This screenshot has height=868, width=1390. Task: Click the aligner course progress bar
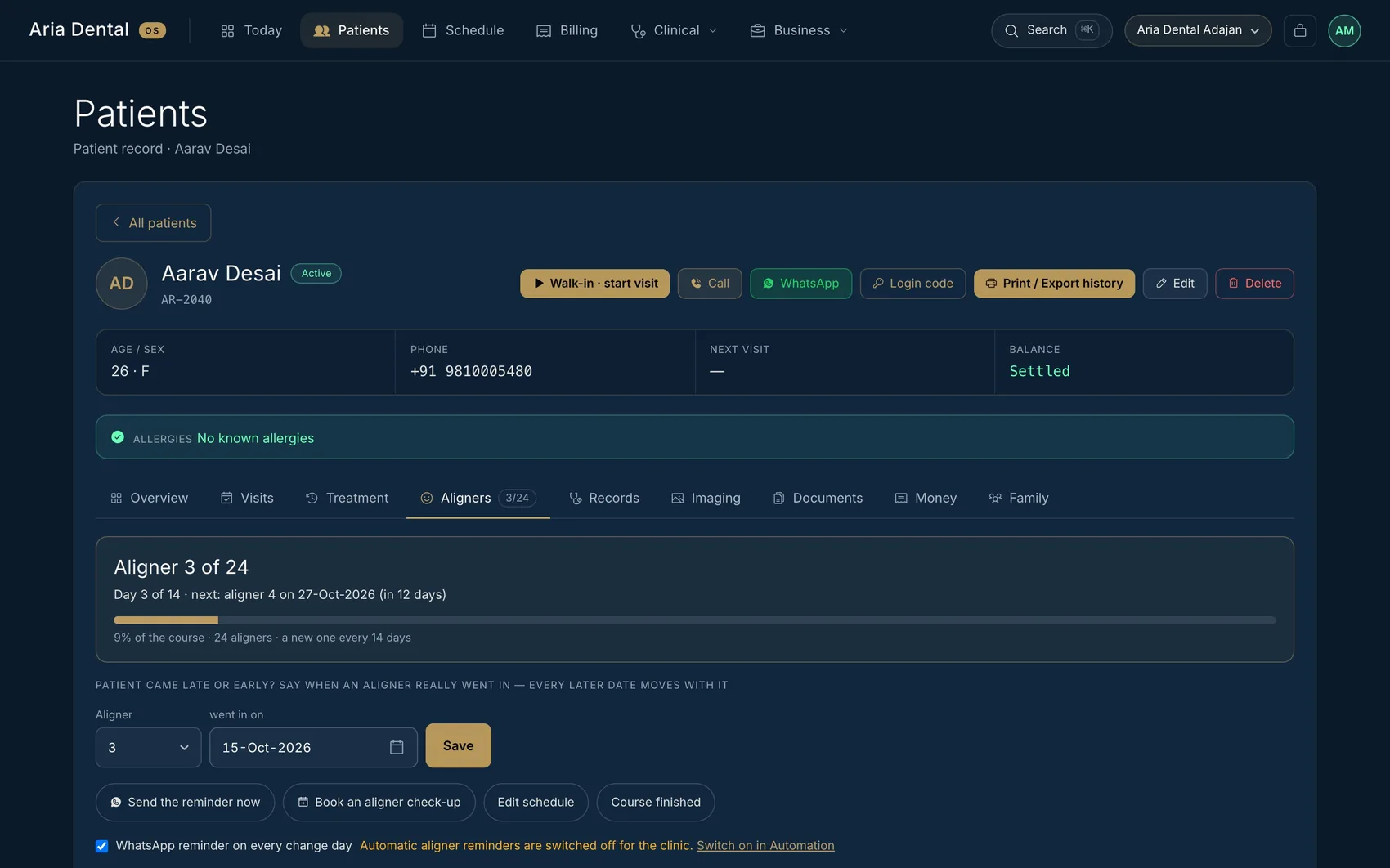(x=694, y=620)
